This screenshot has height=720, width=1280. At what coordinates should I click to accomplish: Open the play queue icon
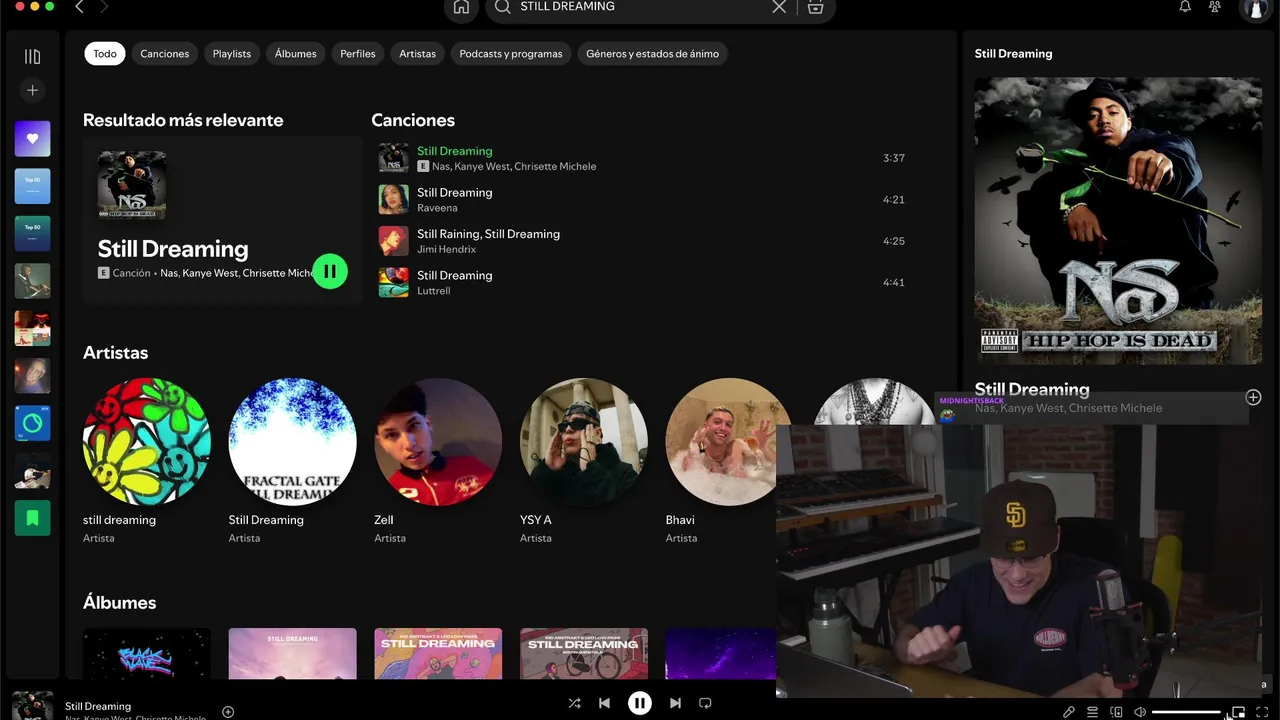pos(1092,712)
